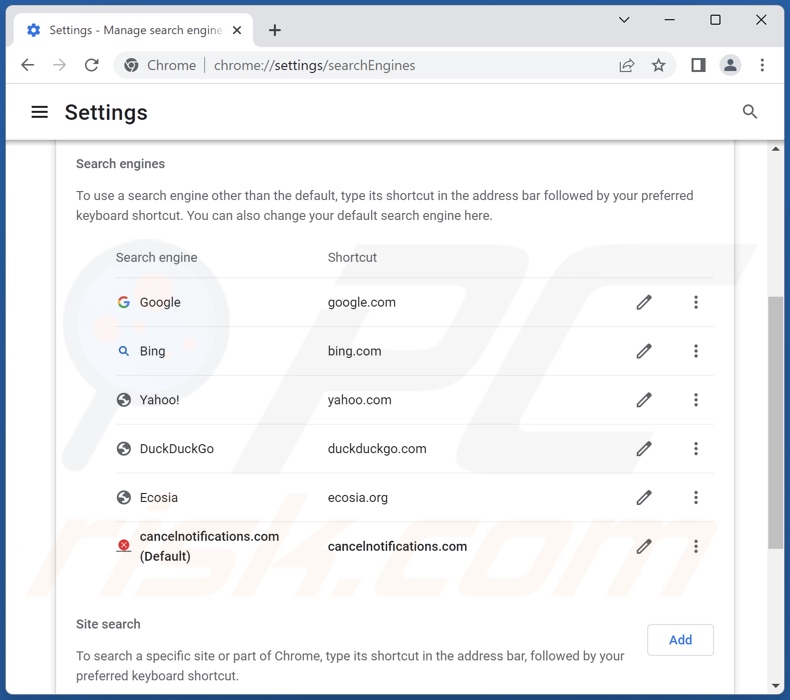Open Chrome's three-dot main menu

click(762, 65)
